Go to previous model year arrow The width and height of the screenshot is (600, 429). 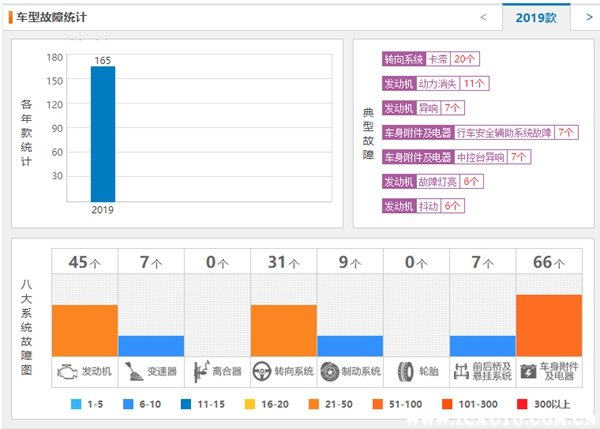pos(484,17)
